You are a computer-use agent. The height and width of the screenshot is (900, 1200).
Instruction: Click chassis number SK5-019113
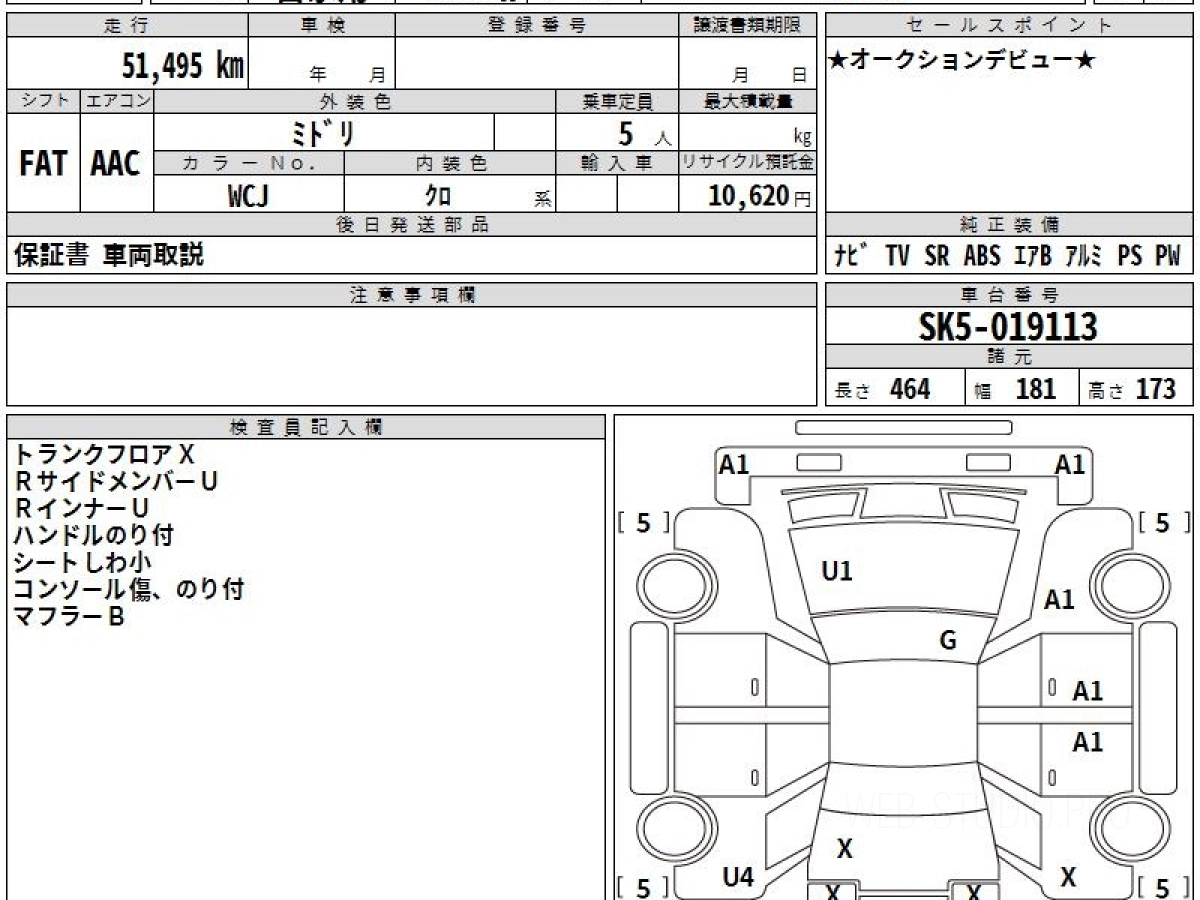[1008, 327]
